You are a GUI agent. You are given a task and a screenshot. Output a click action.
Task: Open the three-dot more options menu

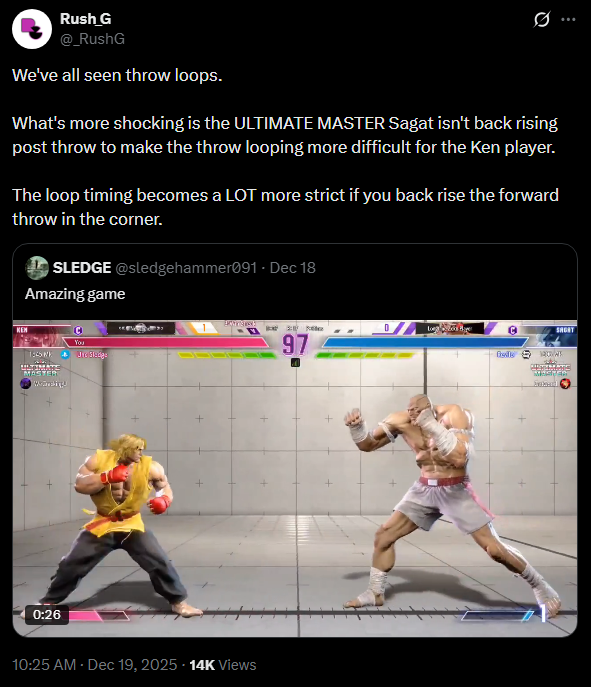pyautogui.click(x=568, y=19)
